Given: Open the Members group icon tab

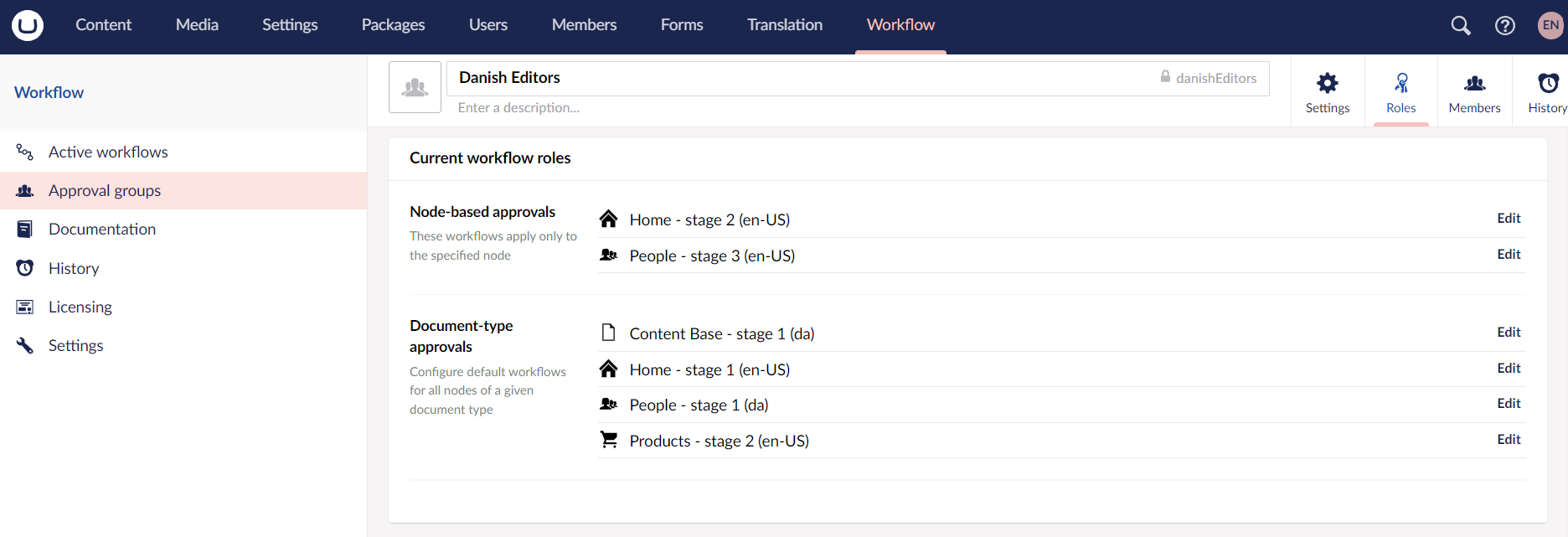Looking at the screenshot, I should pyautogui.click(x=1475, y=91).
